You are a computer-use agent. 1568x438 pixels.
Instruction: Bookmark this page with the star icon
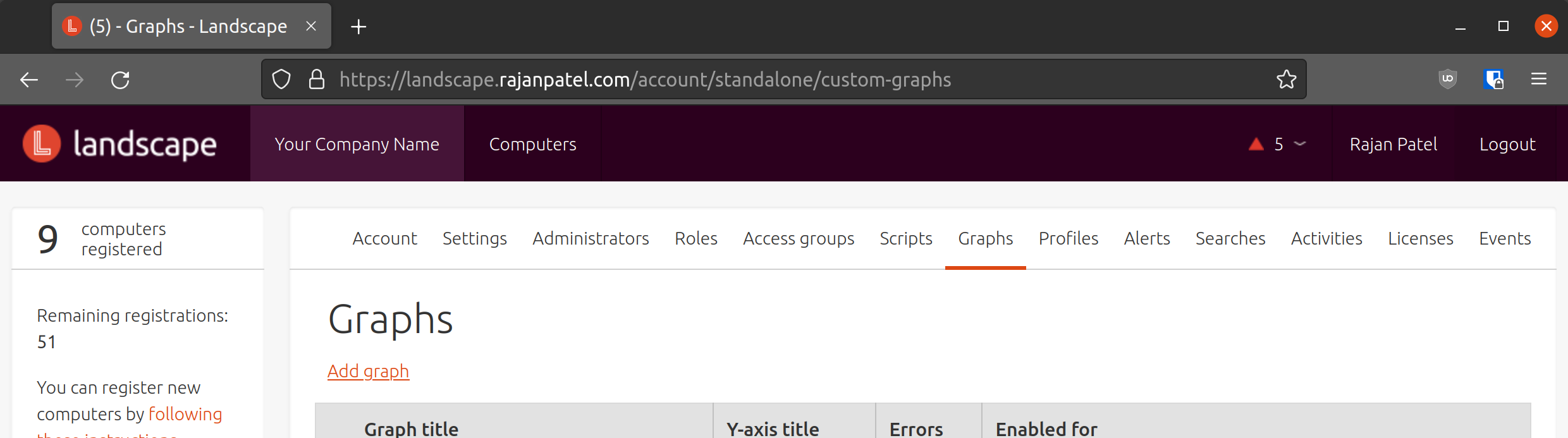pos(1286,80)
